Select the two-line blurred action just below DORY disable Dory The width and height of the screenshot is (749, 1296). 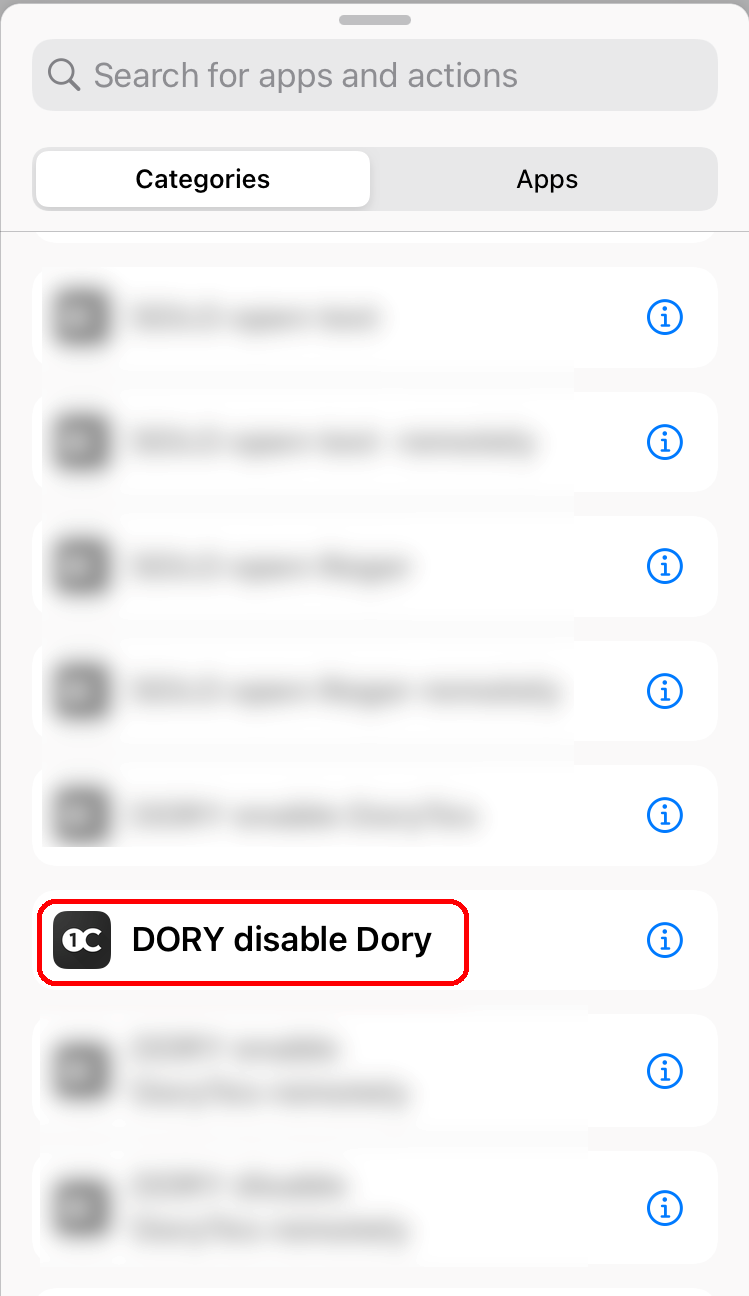pyautogui.click(x=375, y=1071)
